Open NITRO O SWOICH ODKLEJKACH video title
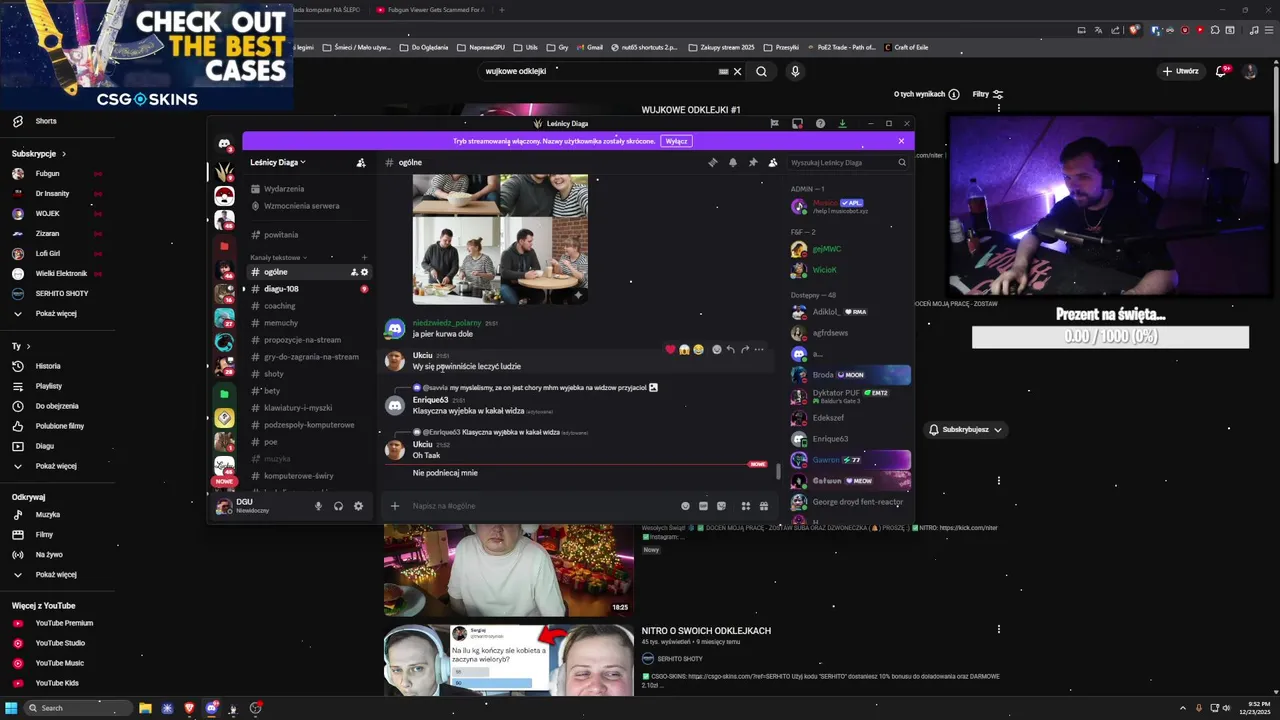1280x720 pixels. [706, 631]
